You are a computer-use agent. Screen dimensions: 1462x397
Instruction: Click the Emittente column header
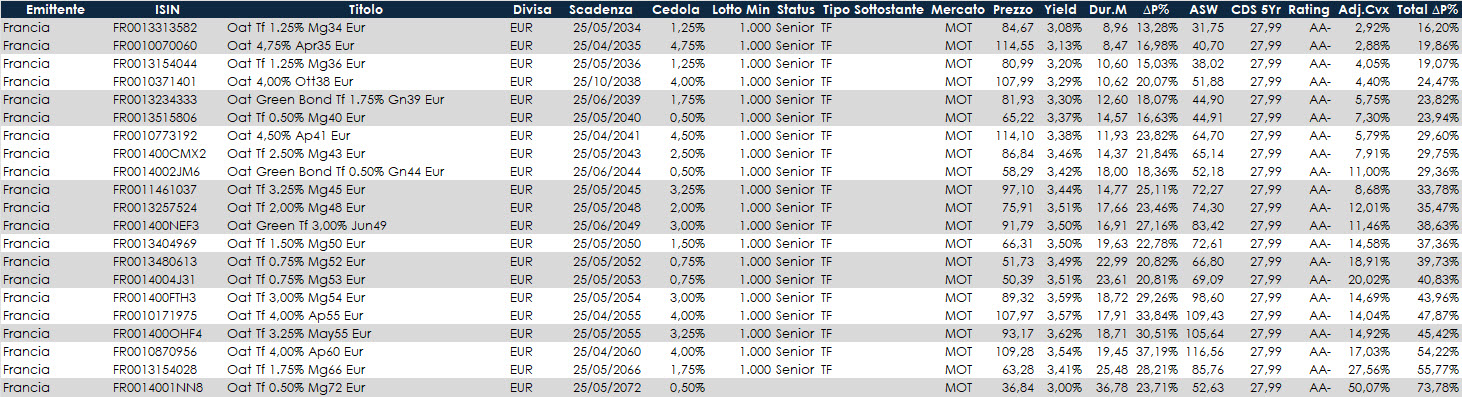tap(55, 9)
